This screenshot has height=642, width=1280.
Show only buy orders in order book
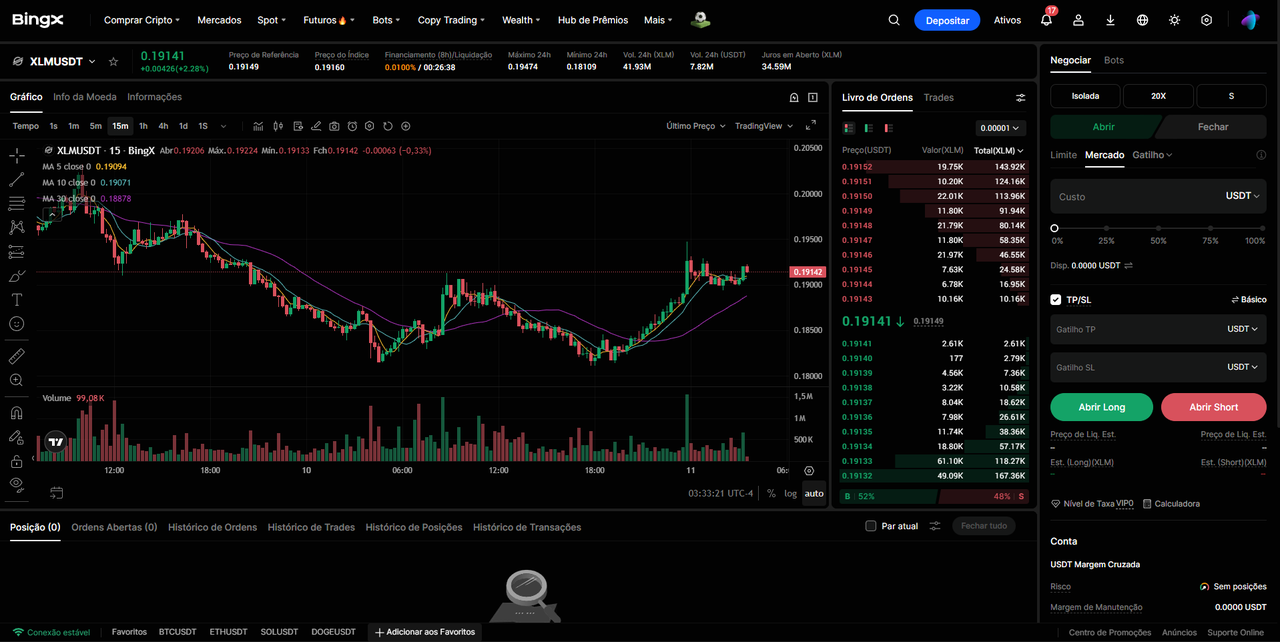click(868, 128)
